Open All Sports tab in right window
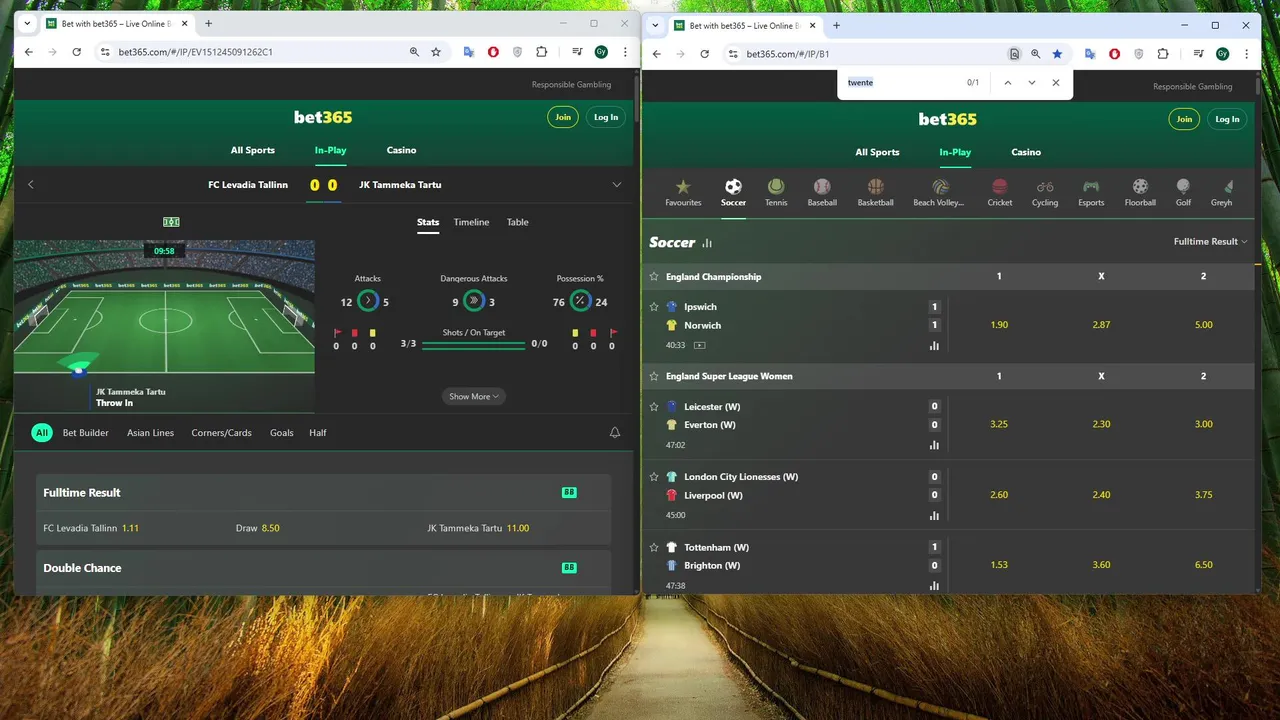Image resolution: width=1280 pixels, height=720 pixels. pos(877,152)
